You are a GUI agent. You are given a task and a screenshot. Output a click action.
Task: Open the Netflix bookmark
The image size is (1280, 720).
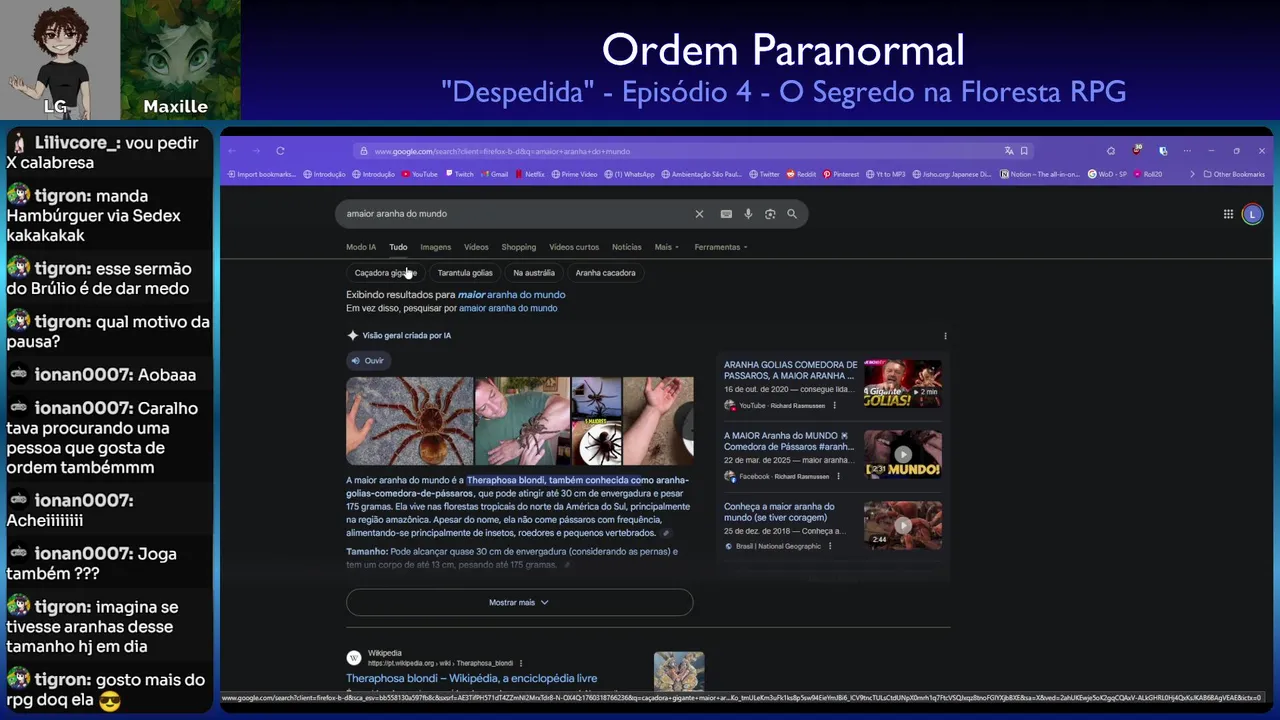tap(530, 174)
